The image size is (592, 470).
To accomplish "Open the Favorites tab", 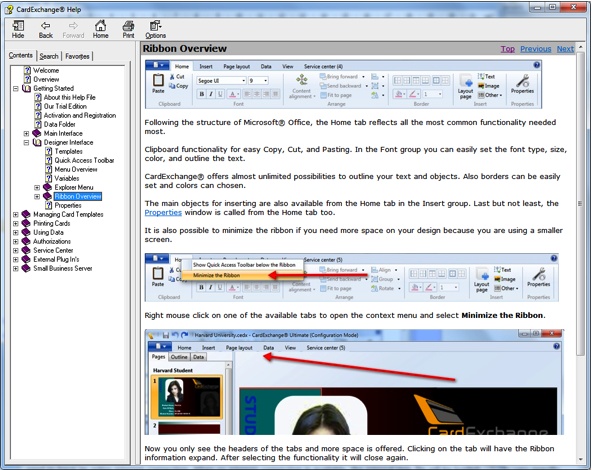I will click(x=77, y=56).
